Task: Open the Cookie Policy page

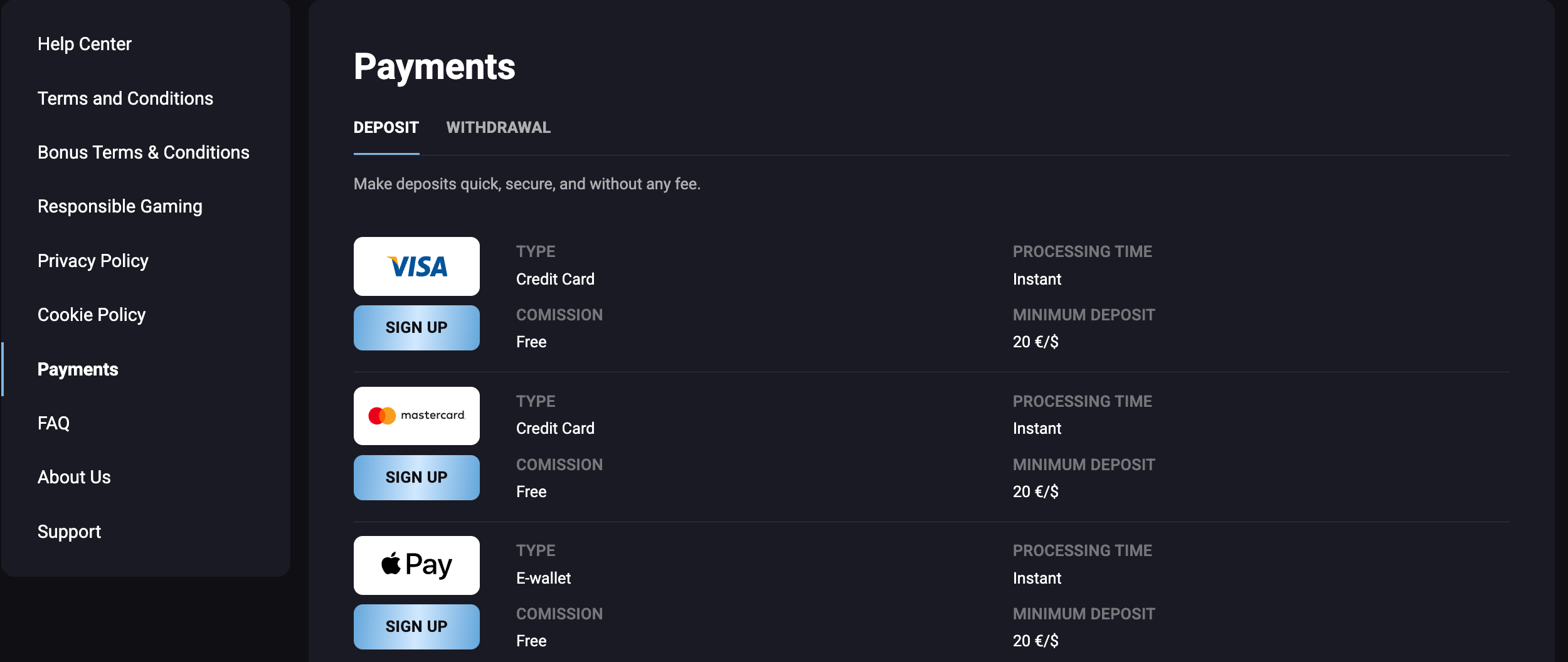Action: [x=92, y=315]
